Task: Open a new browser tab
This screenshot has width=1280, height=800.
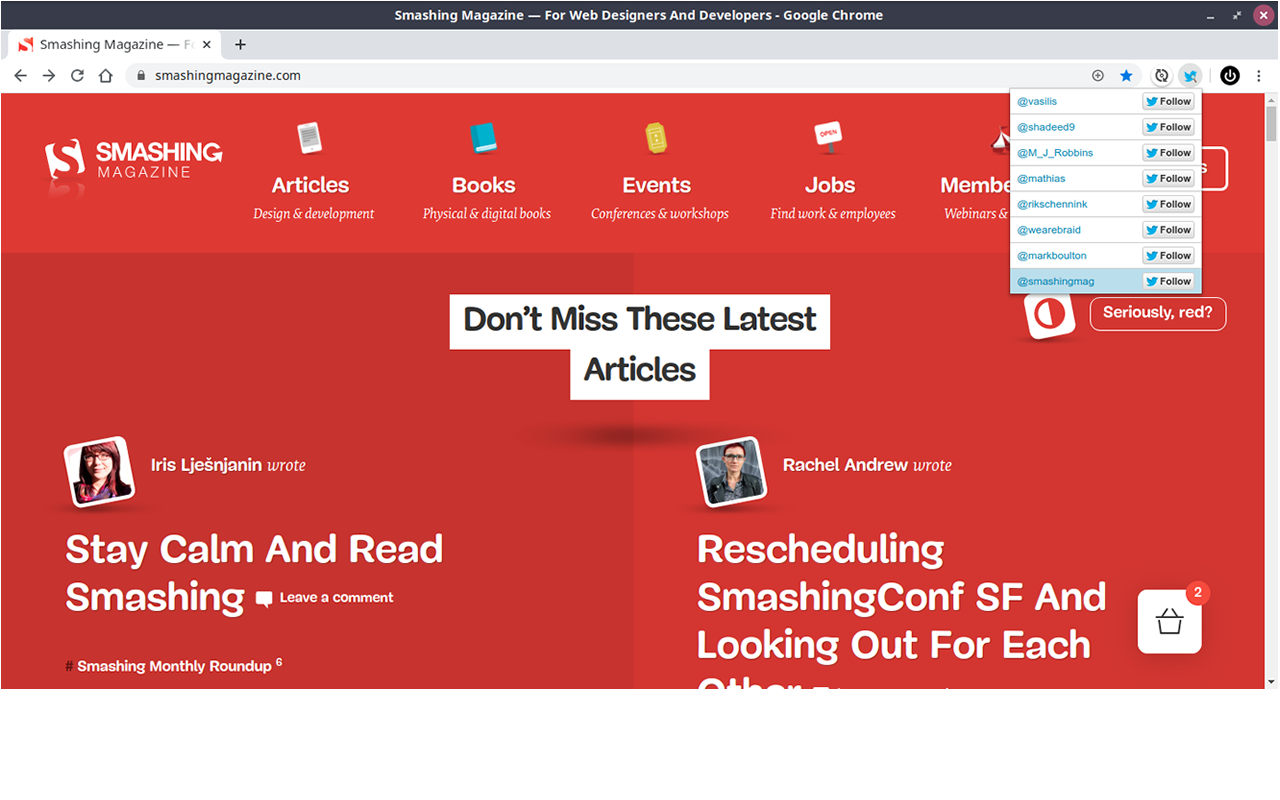Action: click(240, 44)
